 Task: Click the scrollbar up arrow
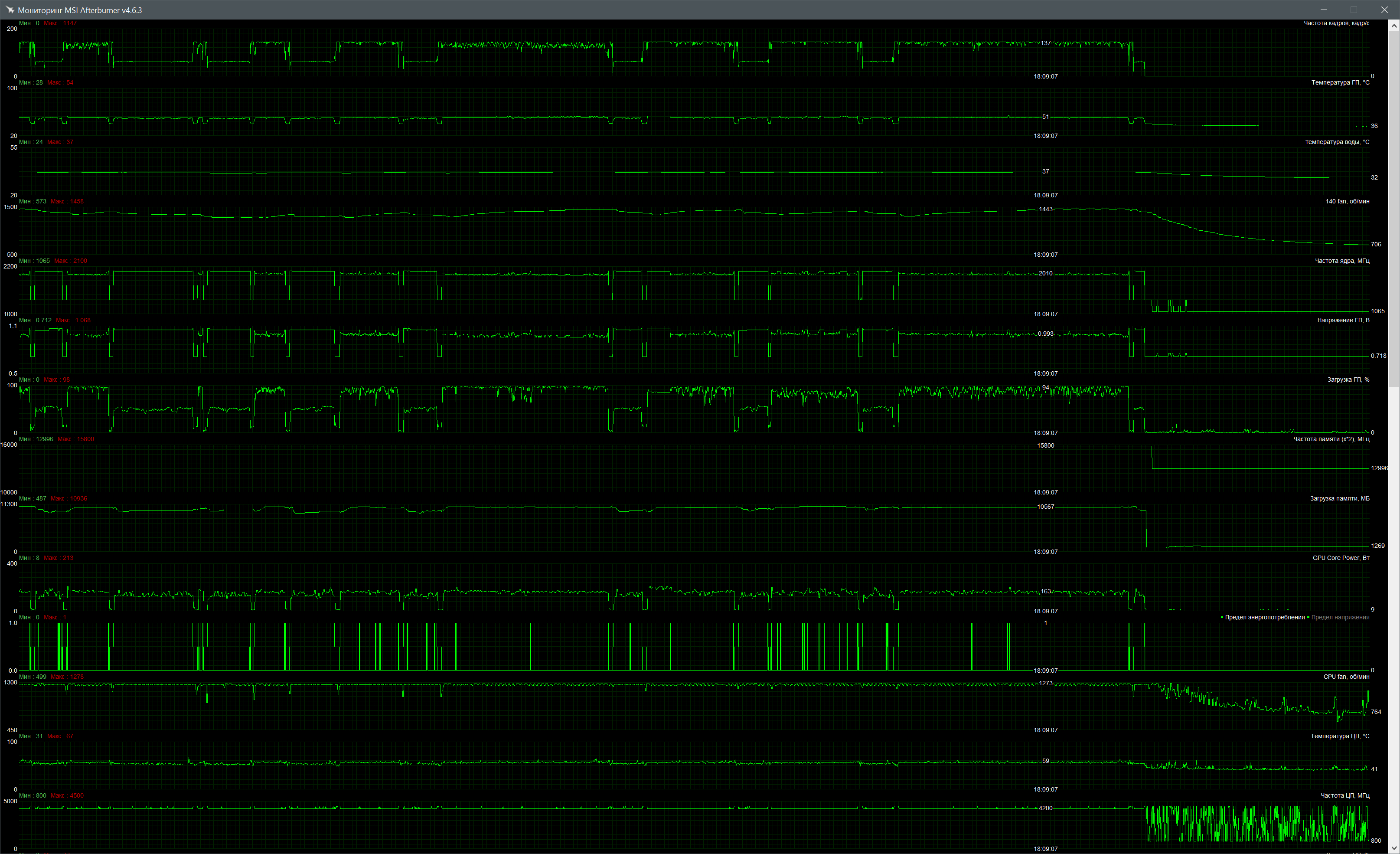[1394, 26]
